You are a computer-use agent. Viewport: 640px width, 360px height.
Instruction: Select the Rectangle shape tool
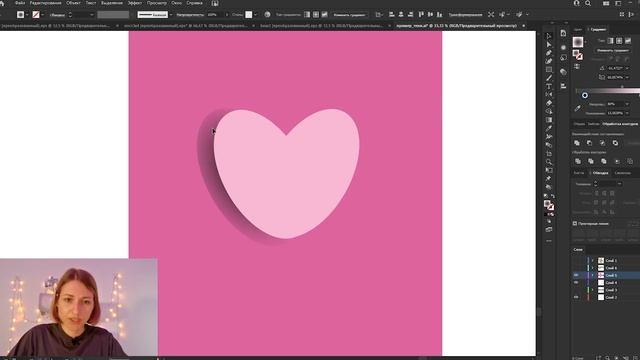click(549, 69)
